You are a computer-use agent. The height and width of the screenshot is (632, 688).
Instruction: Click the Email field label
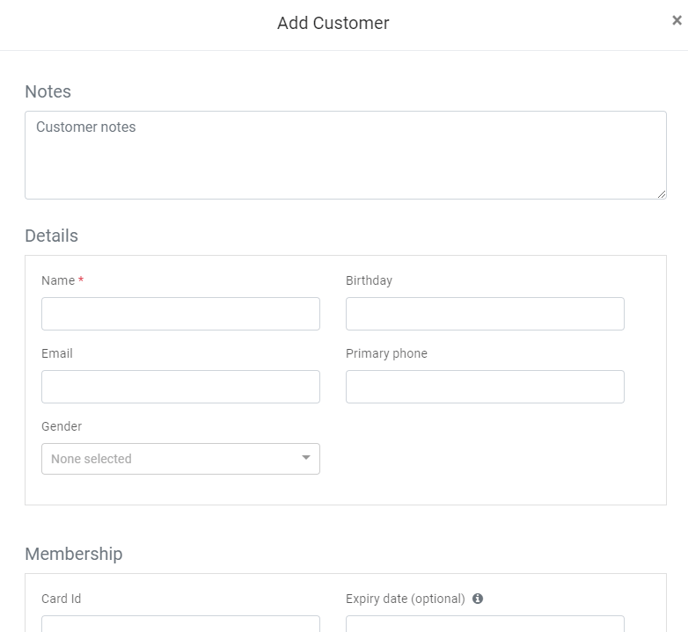tap(57, 354)
